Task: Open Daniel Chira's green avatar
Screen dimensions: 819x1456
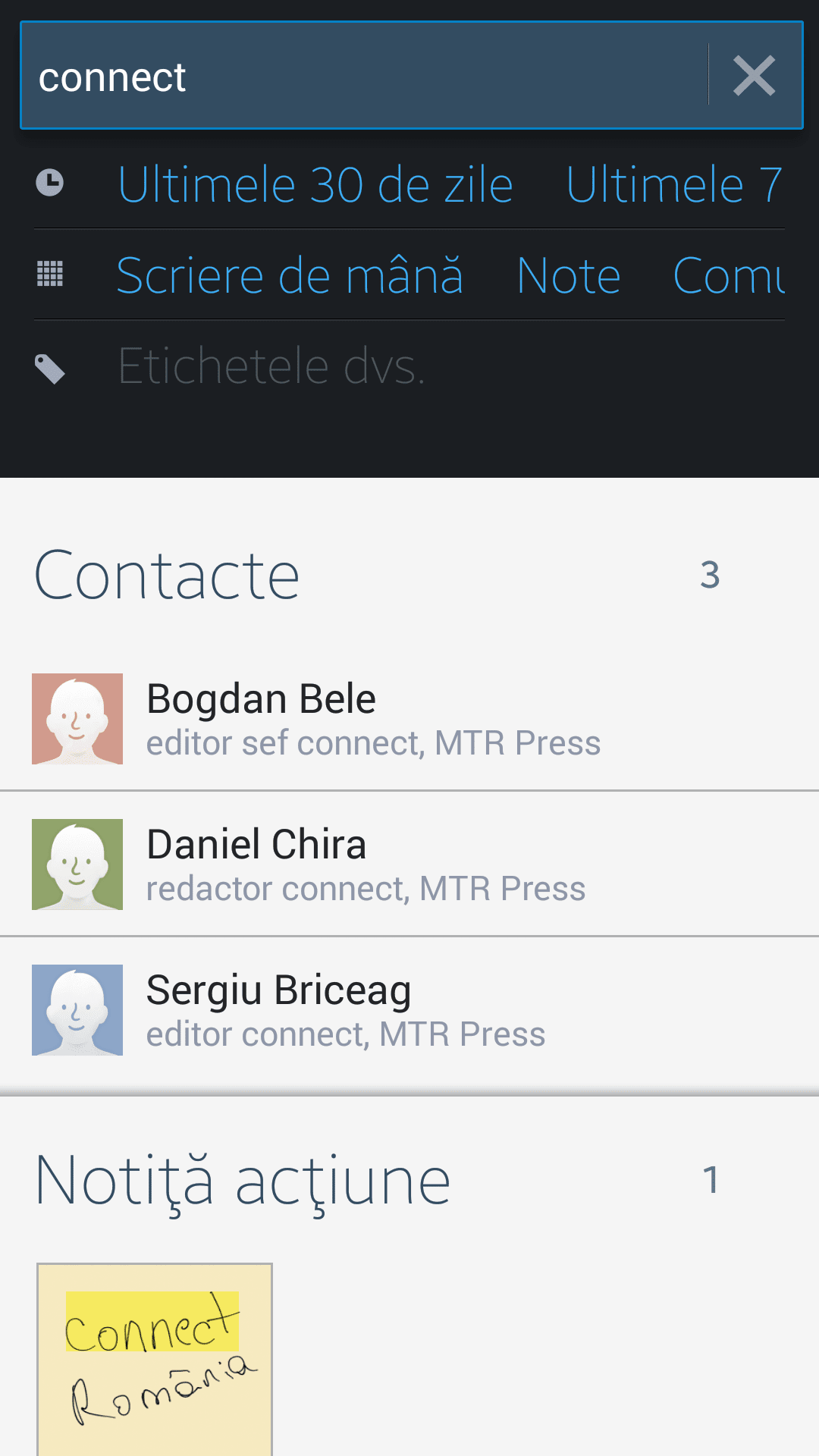Action: [x=77, y=864]
